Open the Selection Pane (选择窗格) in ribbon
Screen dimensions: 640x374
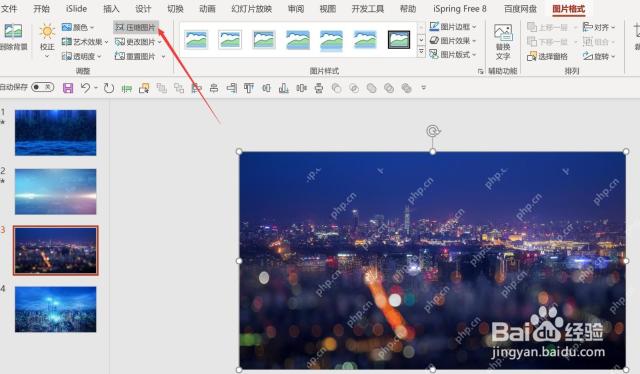pos(547,56)
